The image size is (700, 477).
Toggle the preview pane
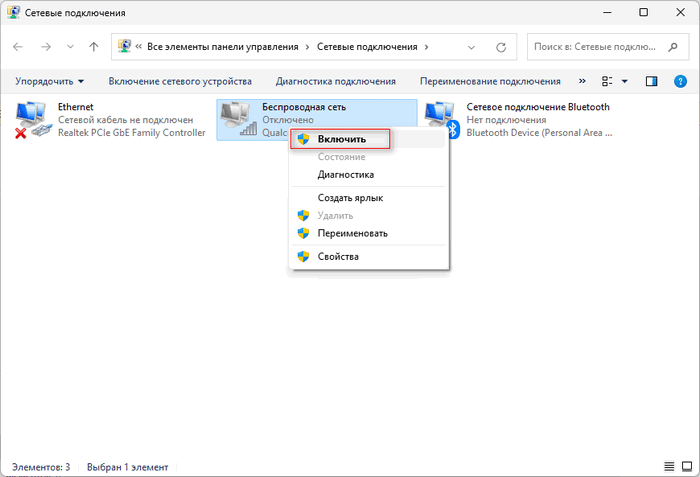point(651,81)
